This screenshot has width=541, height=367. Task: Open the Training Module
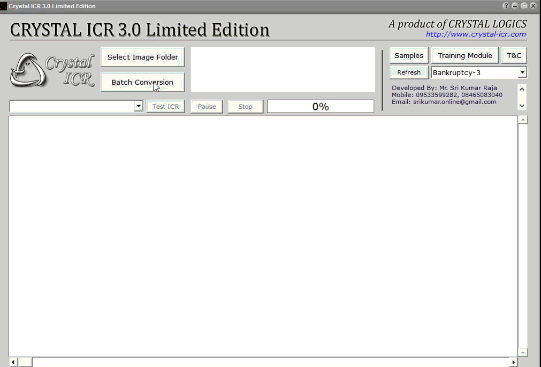click(x=465, y=56)
